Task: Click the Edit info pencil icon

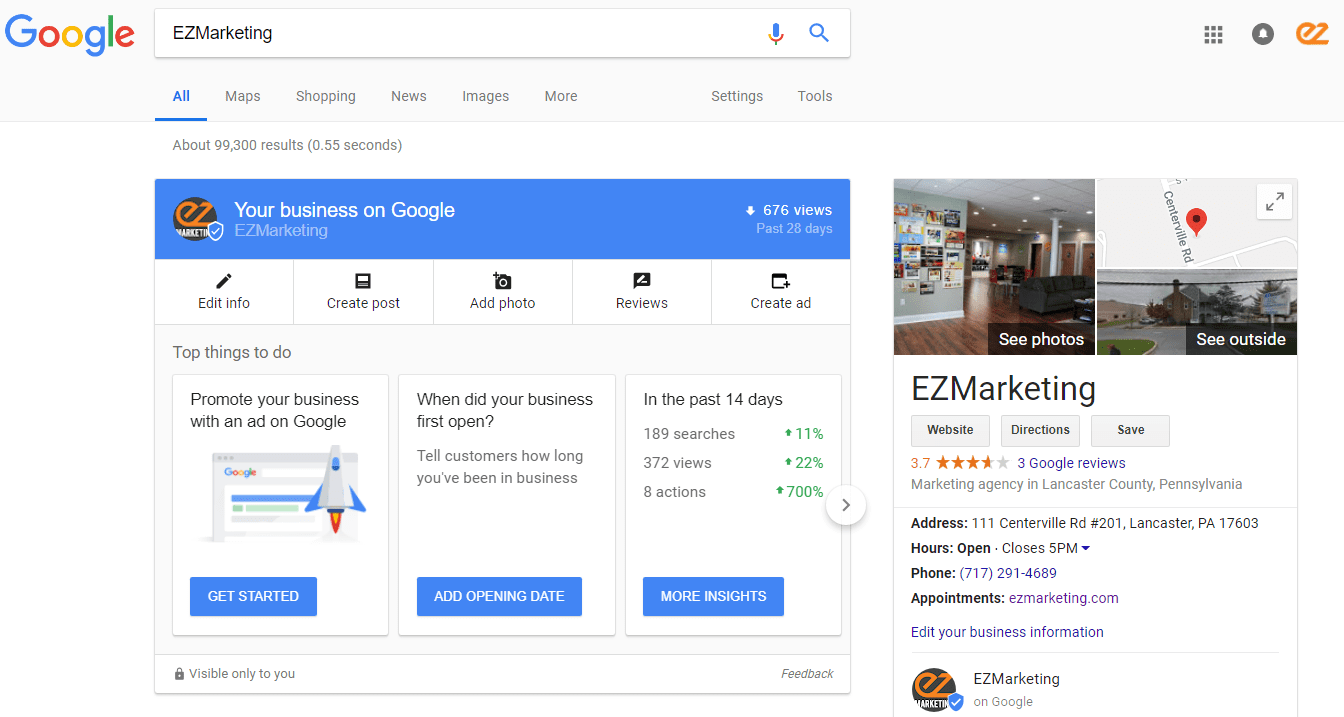Action: (224, 281)
